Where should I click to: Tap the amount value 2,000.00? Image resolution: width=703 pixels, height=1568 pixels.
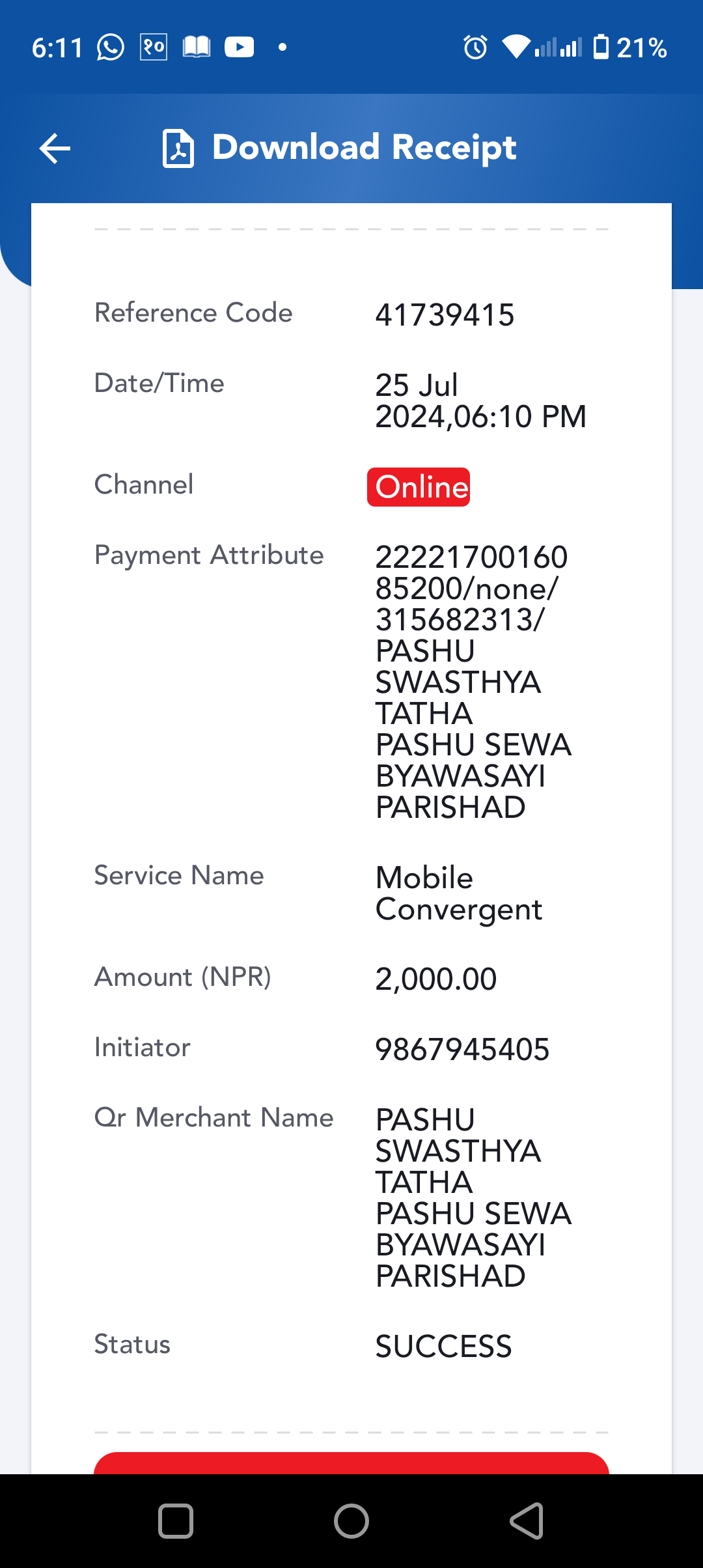point(435,979)
